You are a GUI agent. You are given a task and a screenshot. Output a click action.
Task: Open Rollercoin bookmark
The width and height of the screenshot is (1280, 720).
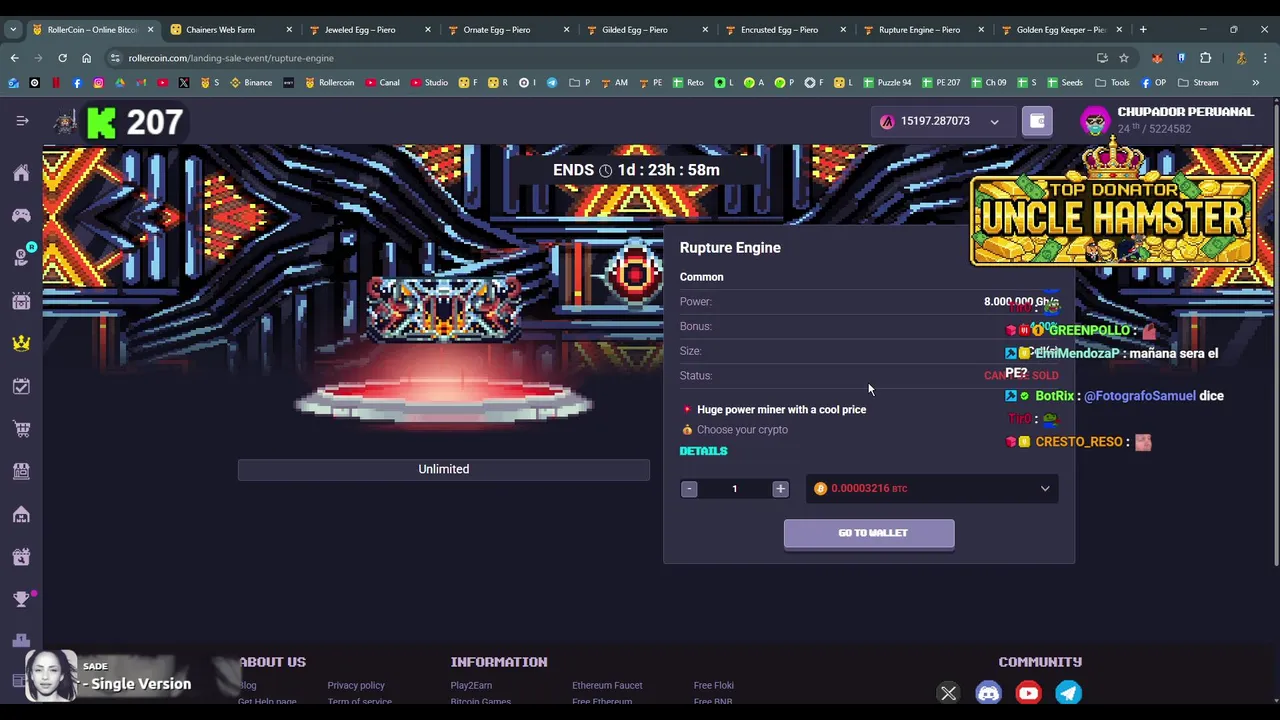click(x=329, y=82)
